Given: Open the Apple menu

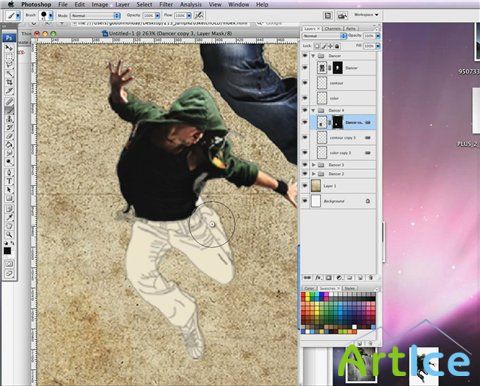Looking at the screenshot, I should click(10, 4).
